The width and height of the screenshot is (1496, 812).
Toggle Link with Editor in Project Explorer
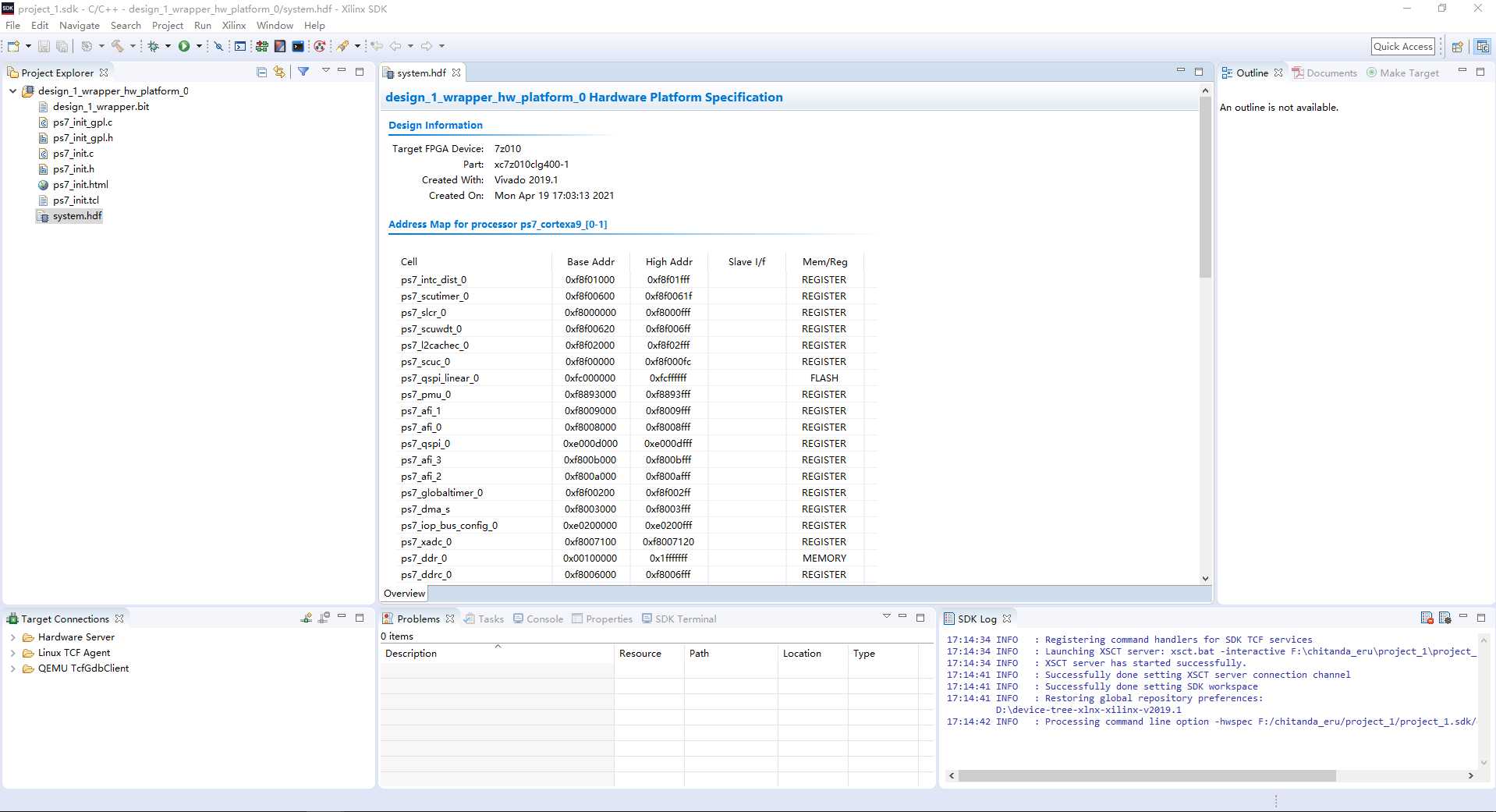(279, 73)
